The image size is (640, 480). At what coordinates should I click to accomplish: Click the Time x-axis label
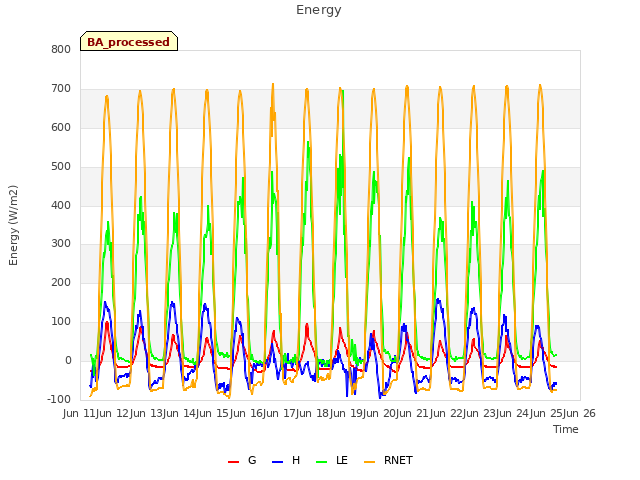(566, 429)
